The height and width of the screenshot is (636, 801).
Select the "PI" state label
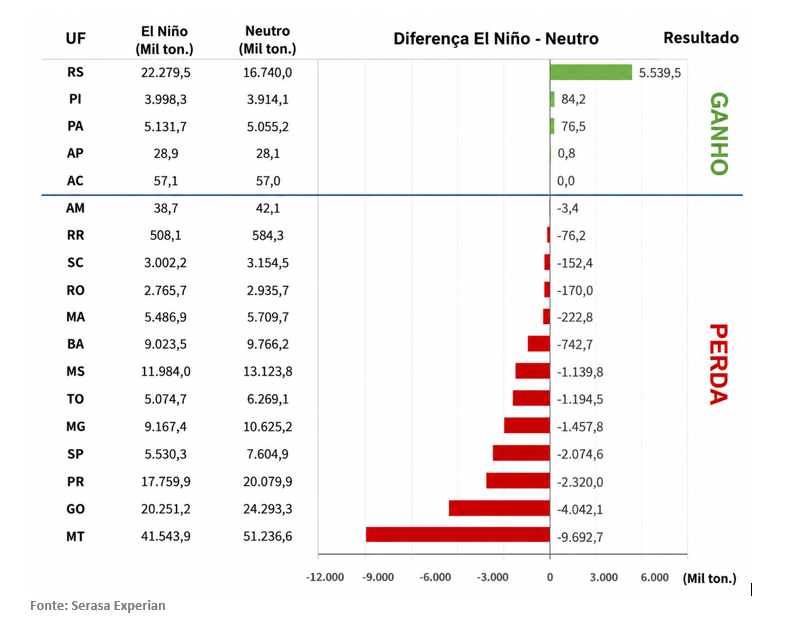click(x=75, y=99)
